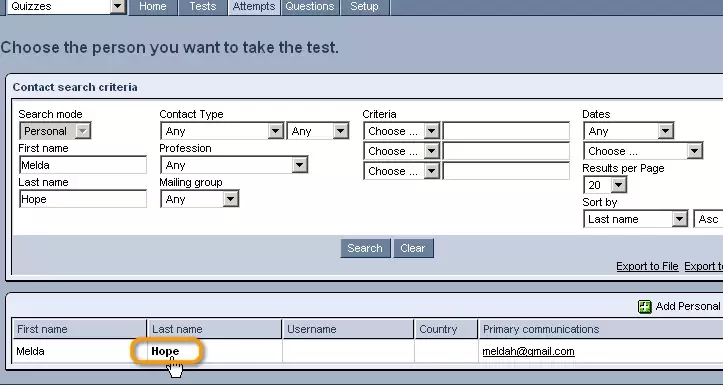The height and width of the screenshot is (386, 723).
Task: Open the Search mode Personal dropdown
Action: [55, 131]
